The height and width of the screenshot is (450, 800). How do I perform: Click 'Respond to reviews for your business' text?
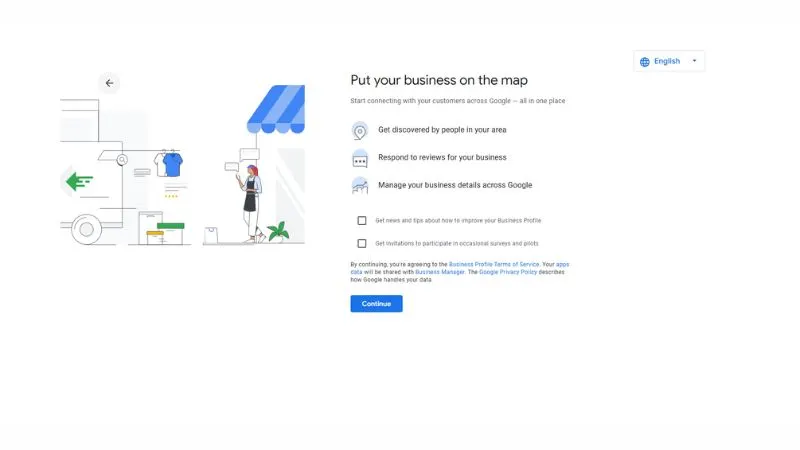click(x=442, y=157)
